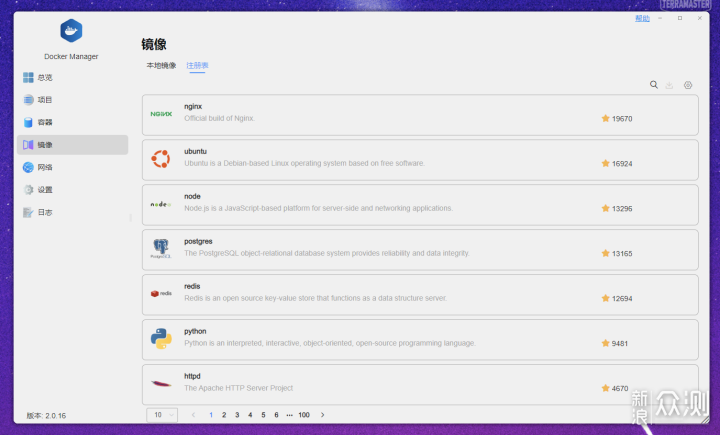Click the redis logo icon
The height and width of the screenshot is (435, 720).
click(x=161, y=294)
